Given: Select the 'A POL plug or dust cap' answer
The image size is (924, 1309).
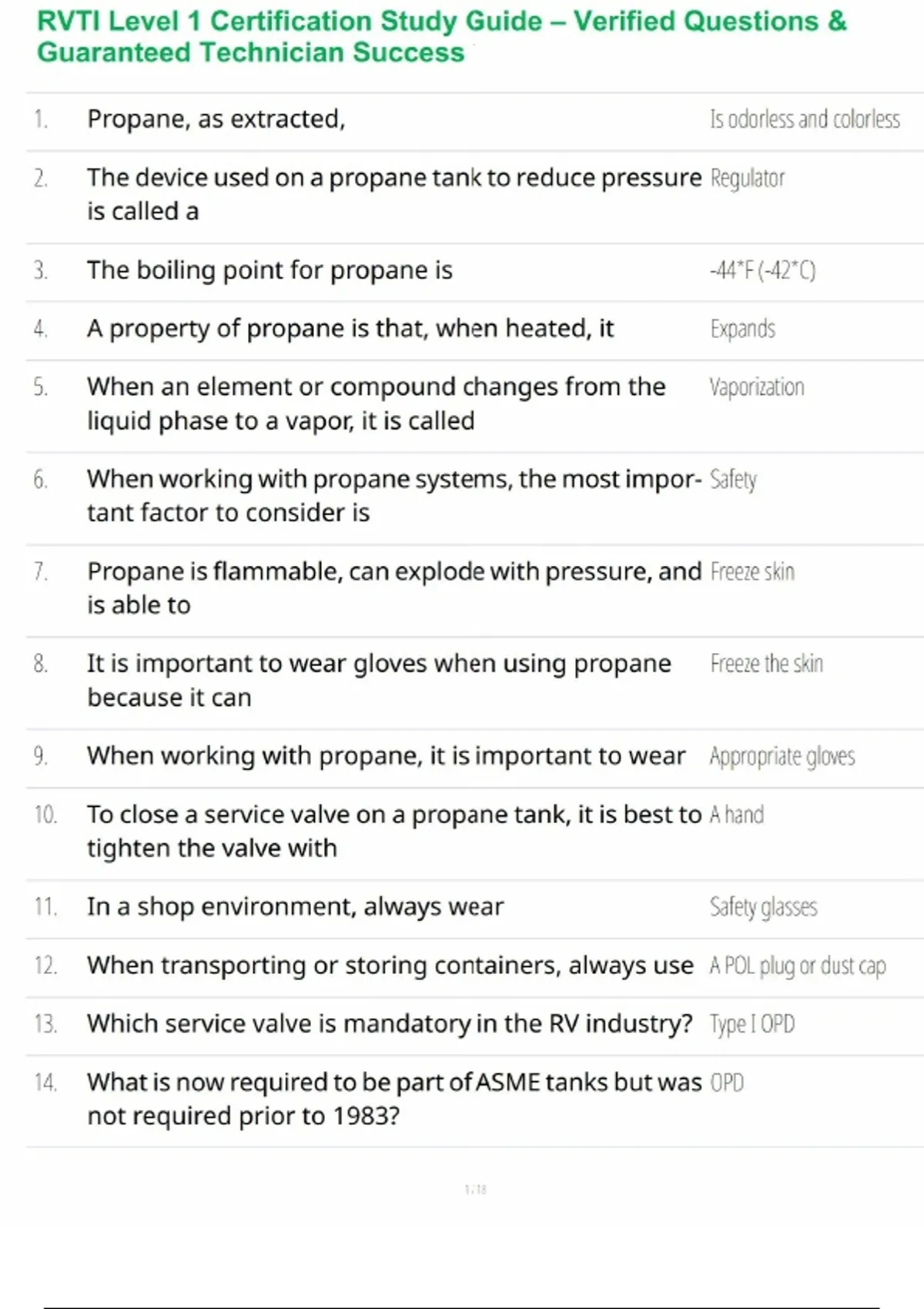Looking at the screenshot, I should click(x=798, y=966).
